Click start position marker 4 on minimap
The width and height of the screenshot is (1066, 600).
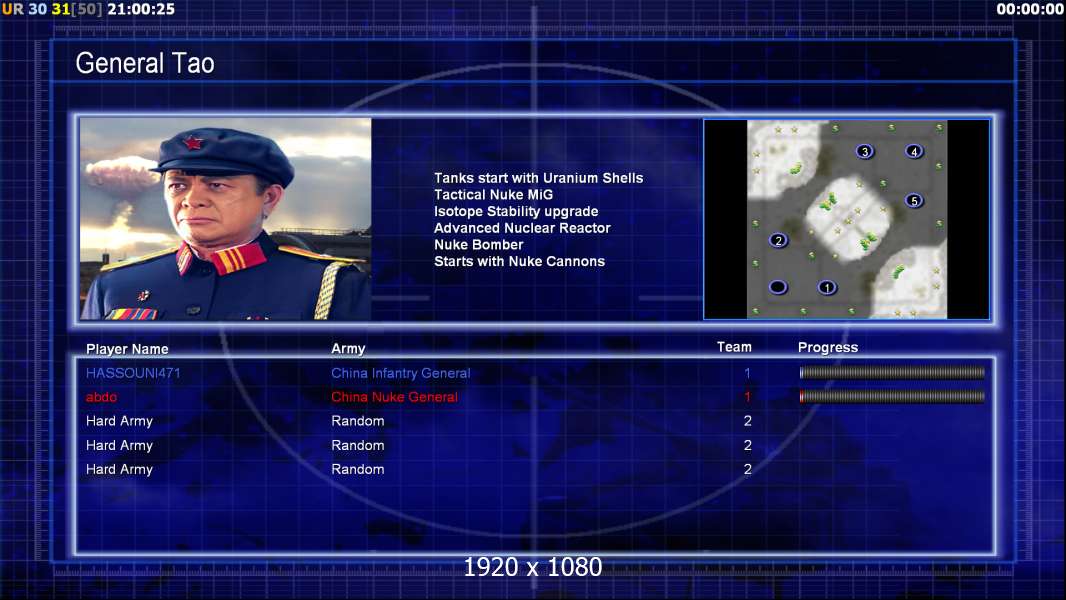click(x=914, y=152)
